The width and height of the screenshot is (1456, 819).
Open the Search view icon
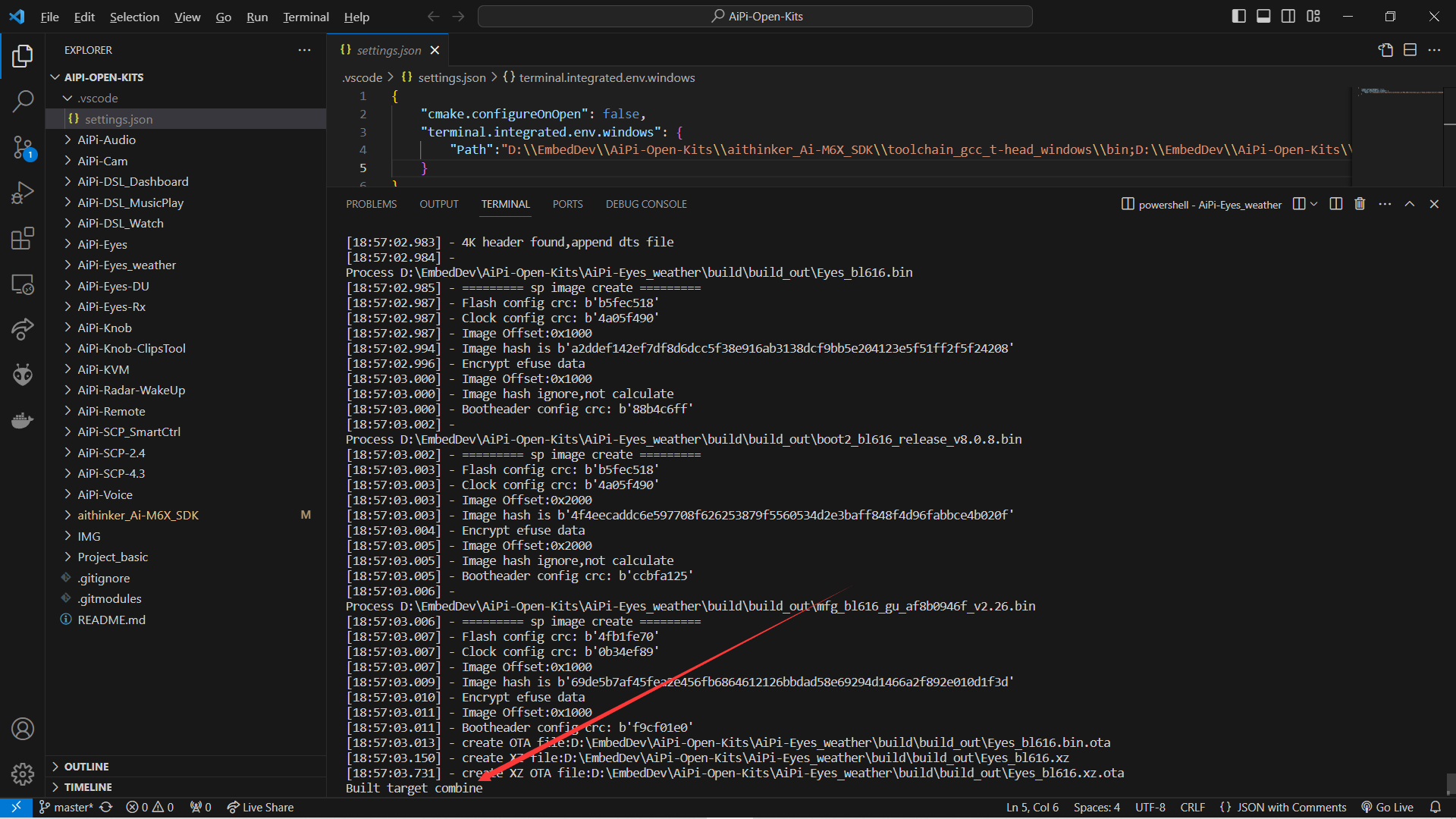(23, 101)
